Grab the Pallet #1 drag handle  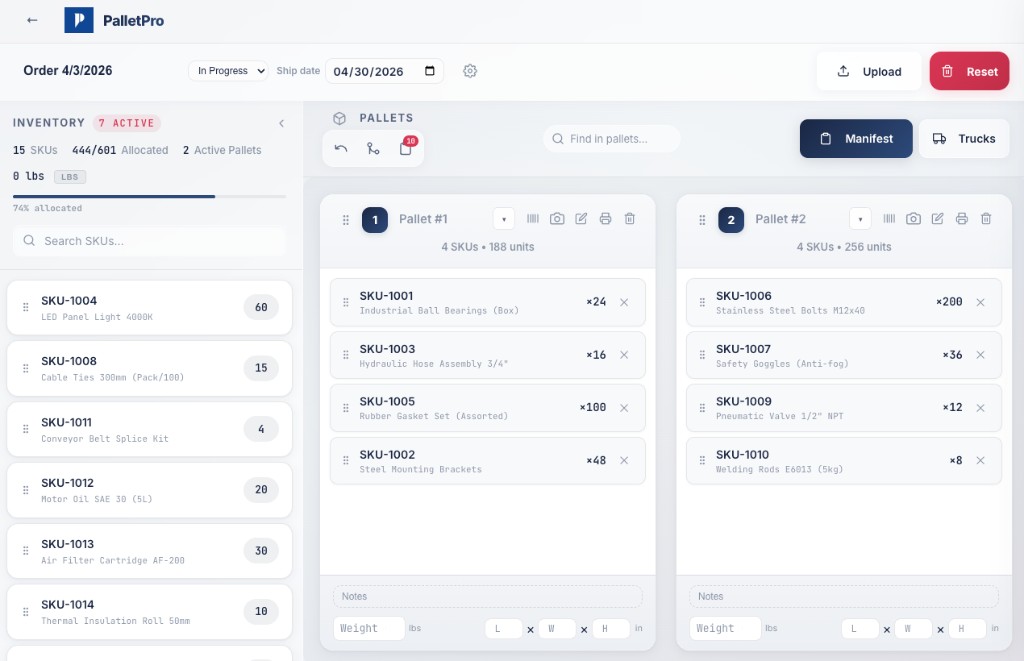(345, 220)
